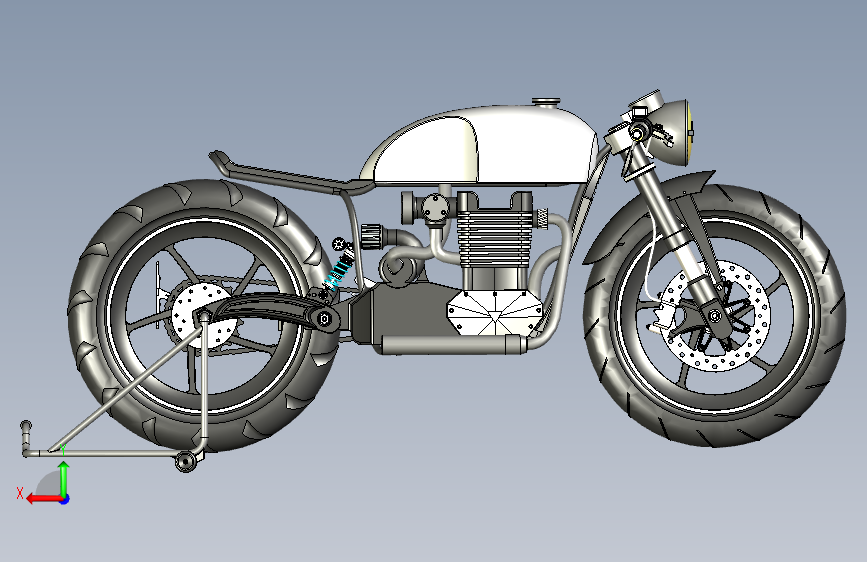867x562 pixels.
Task: Click the blue Z axis dot of the triad
Action: 65,499
